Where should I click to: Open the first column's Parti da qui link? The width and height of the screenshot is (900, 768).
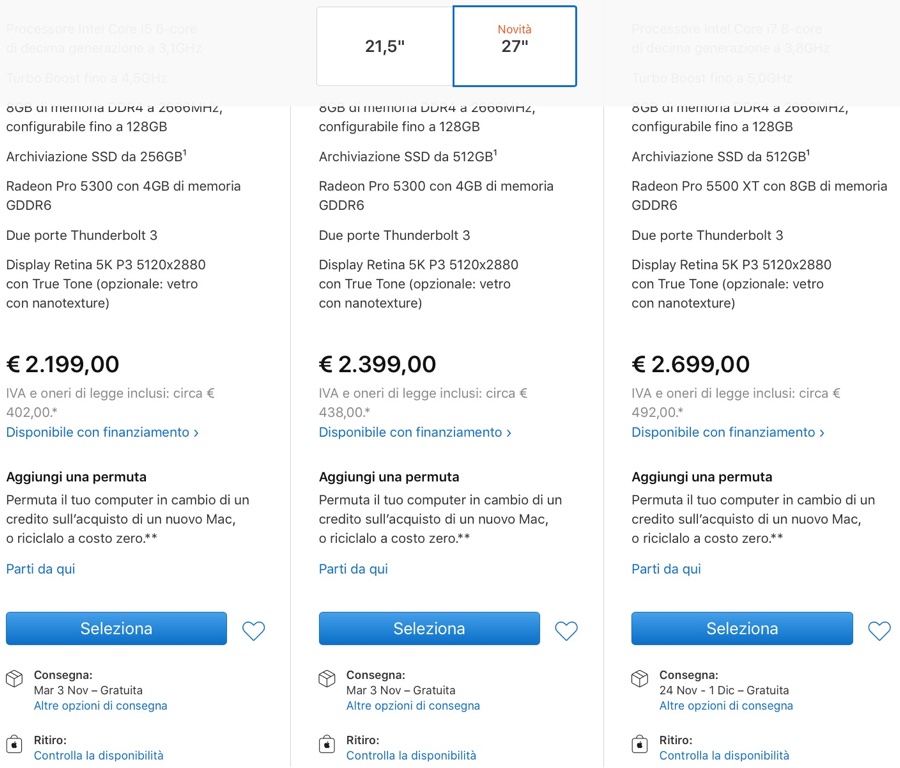(41, 569)
